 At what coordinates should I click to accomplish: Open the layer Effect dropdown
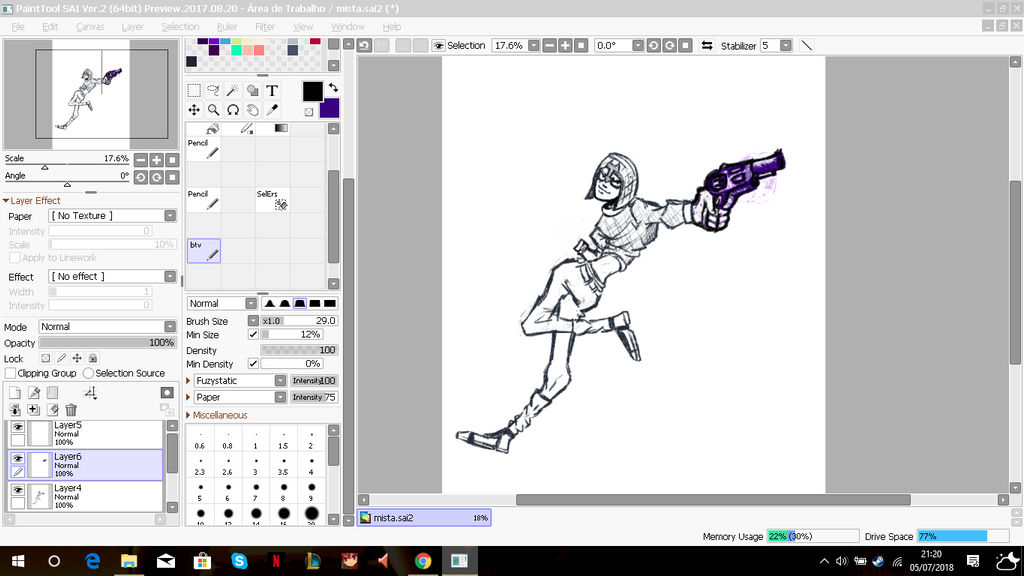tap(168, 275)
